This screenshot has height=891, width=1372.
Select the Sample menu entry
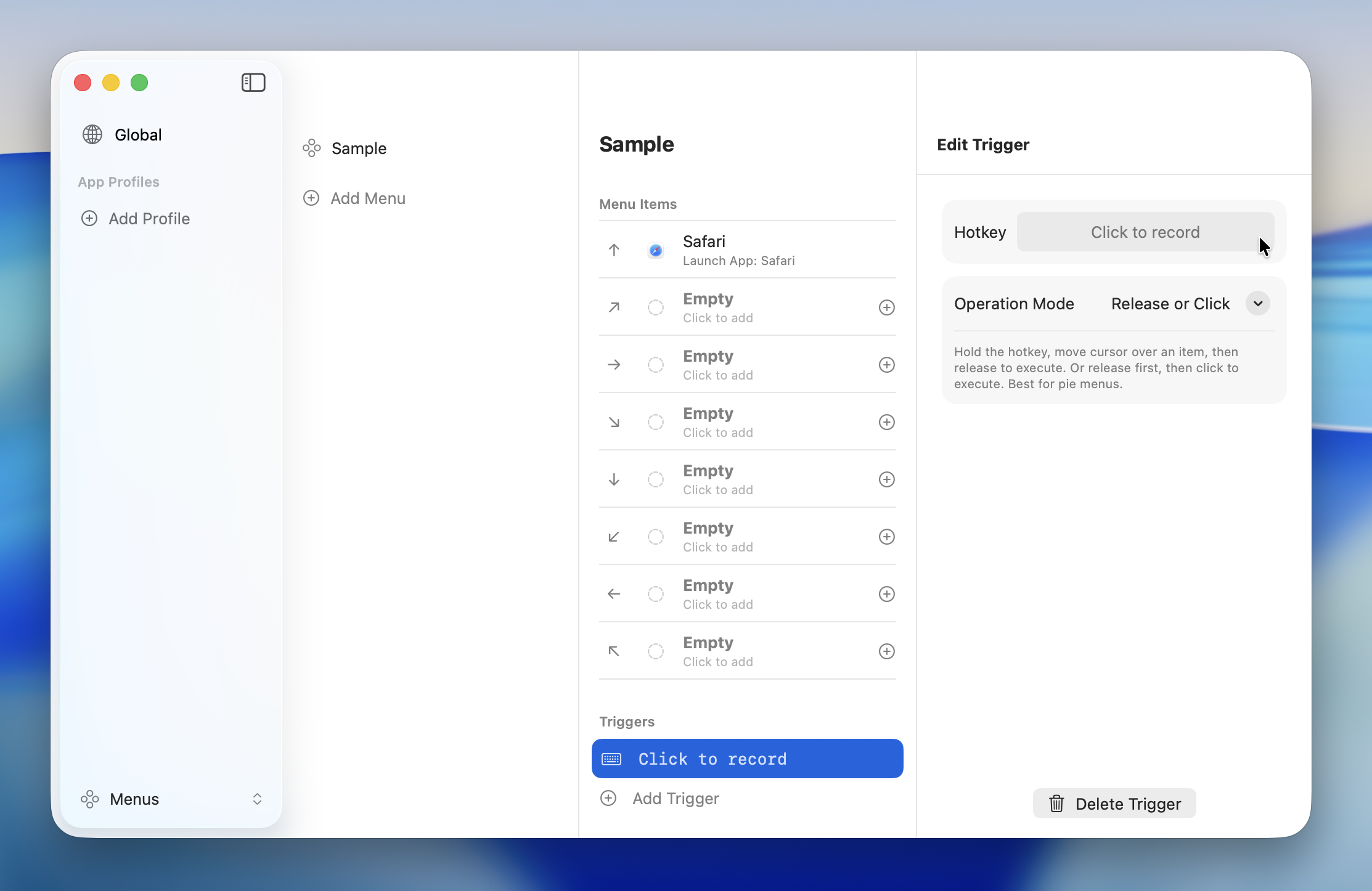click(359, 147)
